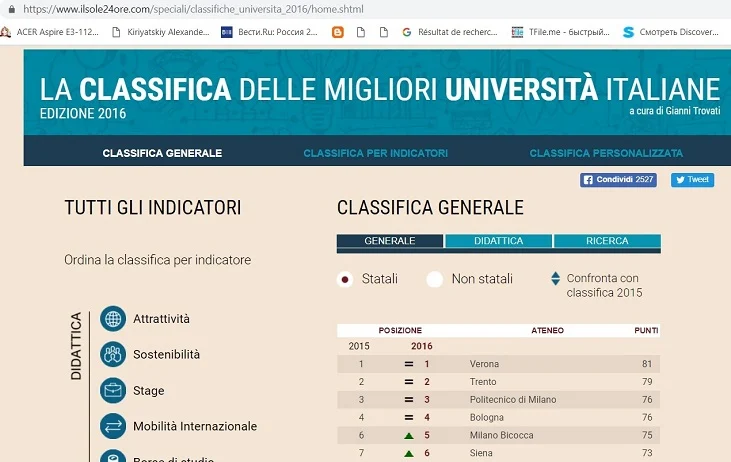Screen dimensions: 731x462
Task: Click the equals sign in Bologna row
Action: (x=409, y=417)
